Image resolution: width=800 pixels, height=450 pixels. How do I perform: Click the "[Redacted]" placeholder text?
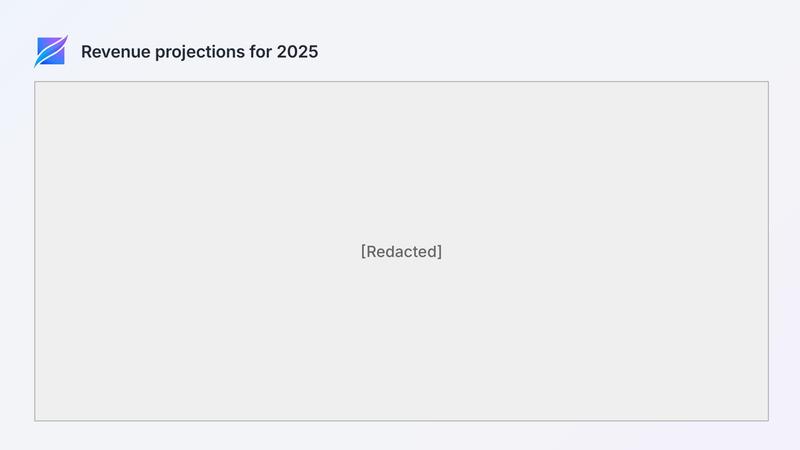pos(401,251)
